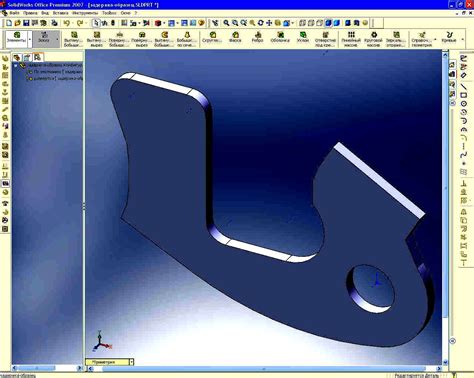Viewport: 474px width, 378px height.
Task: Select the Spline tool on right toolbar
Action: point(464,155)
